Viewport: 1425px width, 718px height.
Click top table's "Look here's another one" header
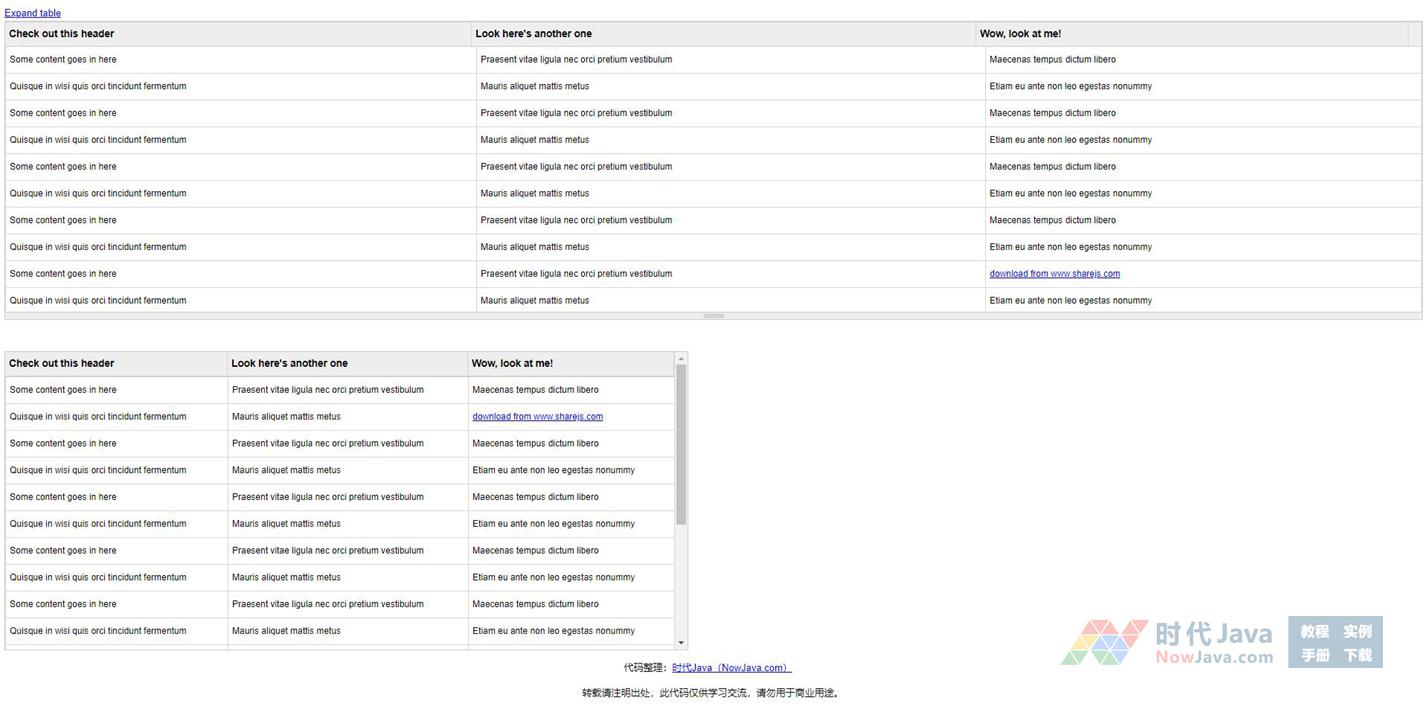coord(533,34)
